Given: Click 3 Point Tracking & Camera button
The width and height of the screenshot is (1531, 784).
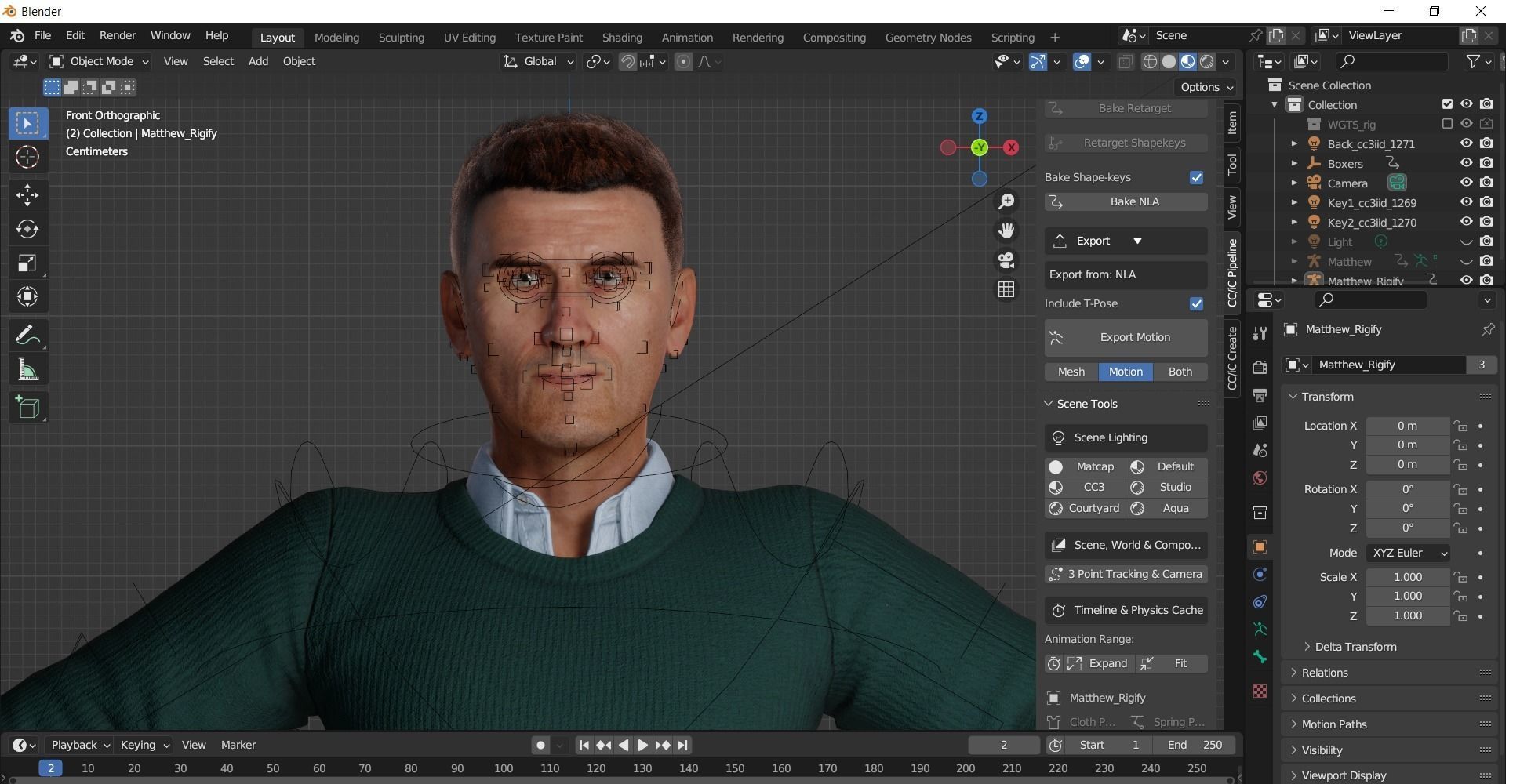Looking at the screenshot, I should coord(1126,574).
